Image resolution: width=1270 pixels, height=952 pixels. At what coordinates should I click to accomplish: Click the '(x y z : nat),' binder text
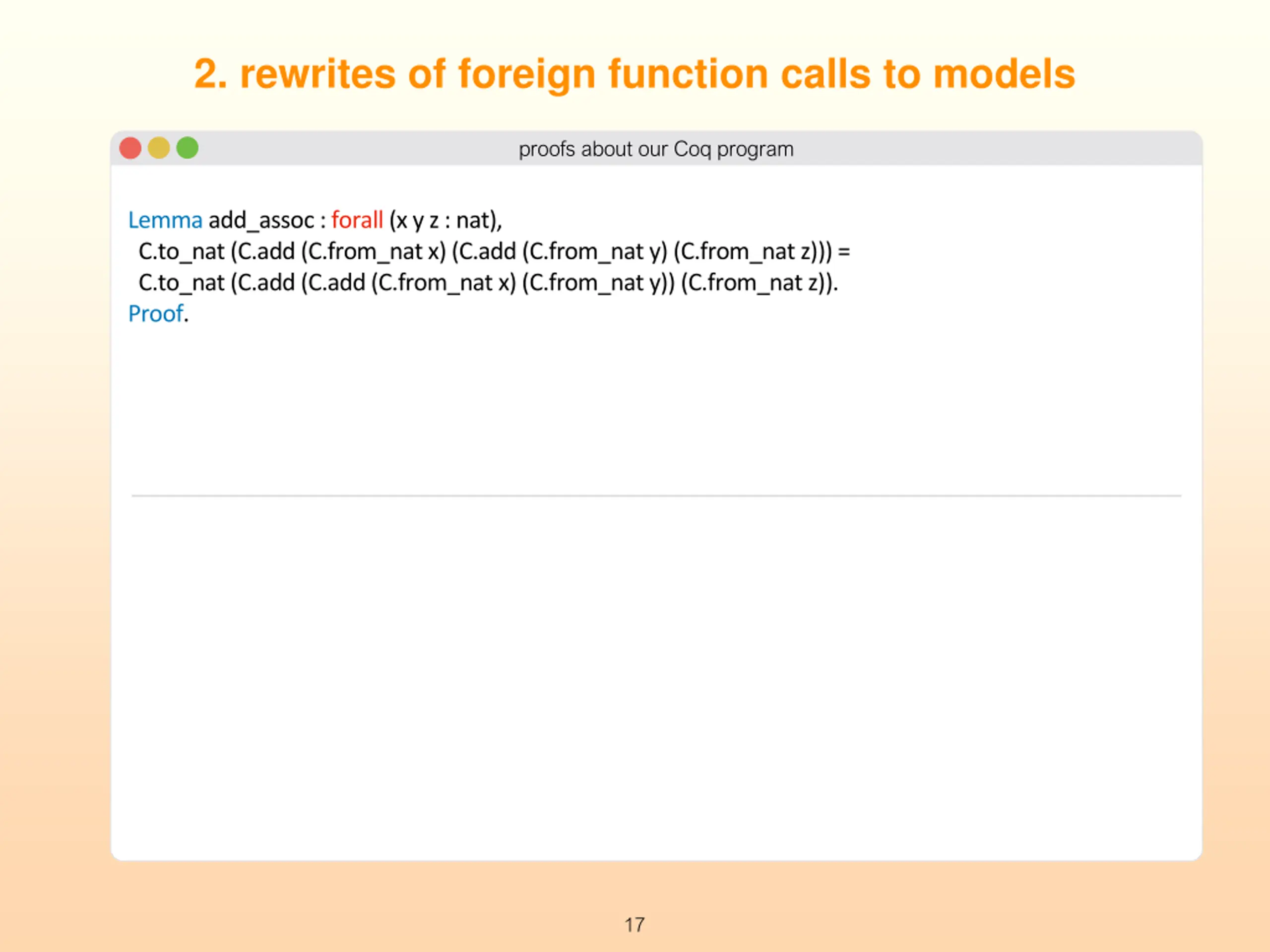(445, 221)
